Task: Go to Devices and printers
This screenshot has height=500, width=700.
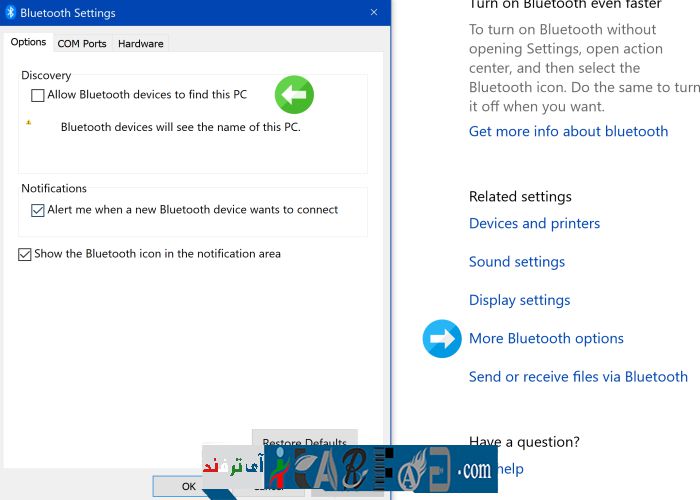Action: coord(534,223)
